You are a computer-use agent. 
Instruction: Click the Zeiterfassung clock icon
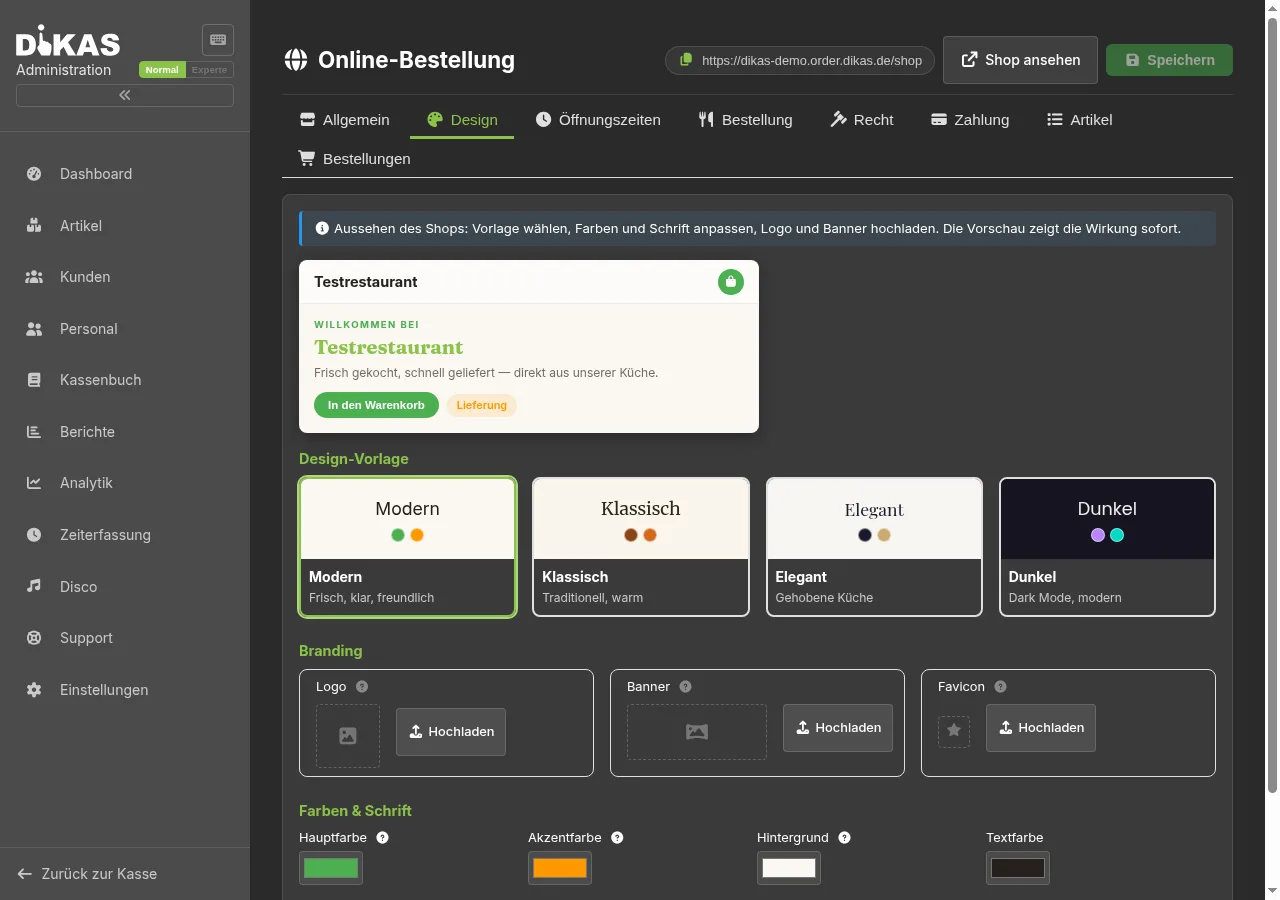coord(34,535)
